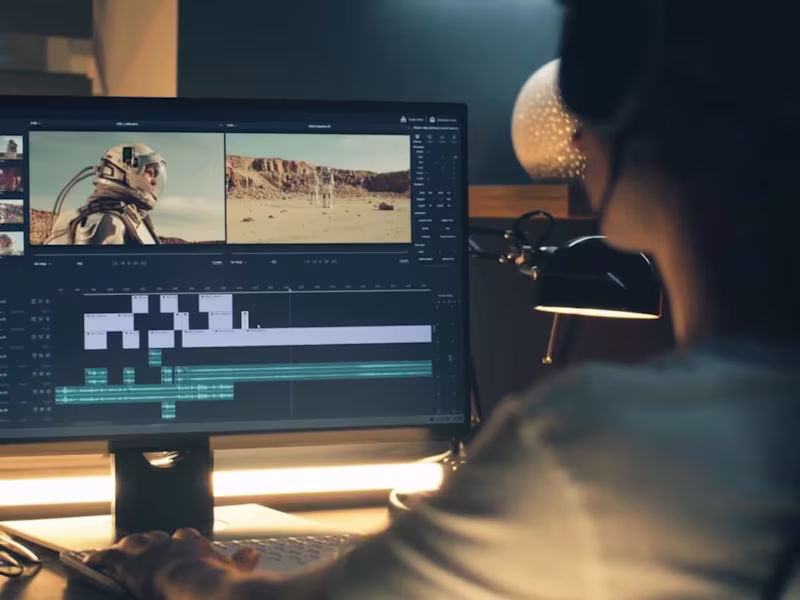Step back one frame in source monitor

[x=122, y=263]
